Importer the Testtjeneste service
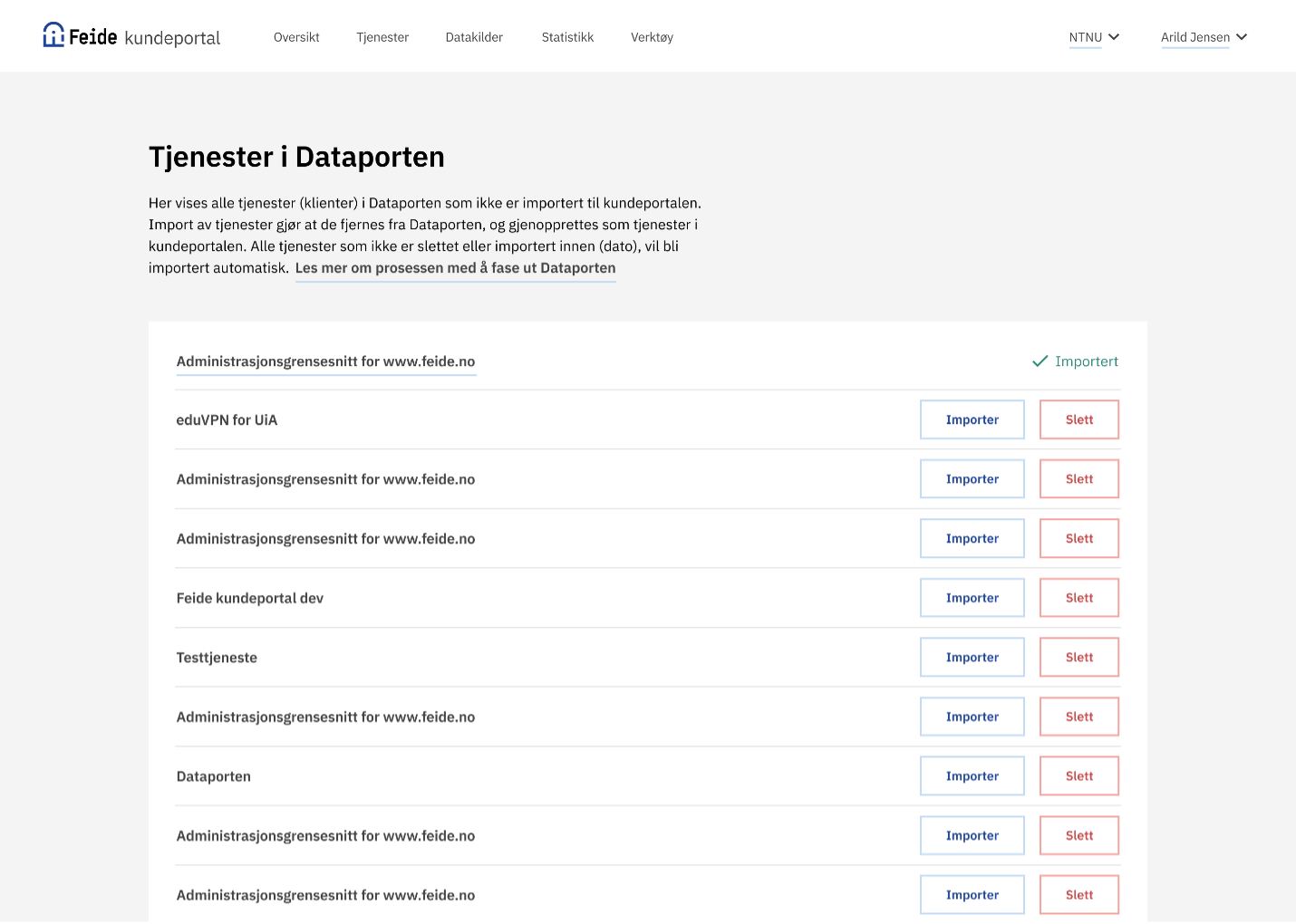The width and height of the screenshot is (1296, 924). [972, 658]
